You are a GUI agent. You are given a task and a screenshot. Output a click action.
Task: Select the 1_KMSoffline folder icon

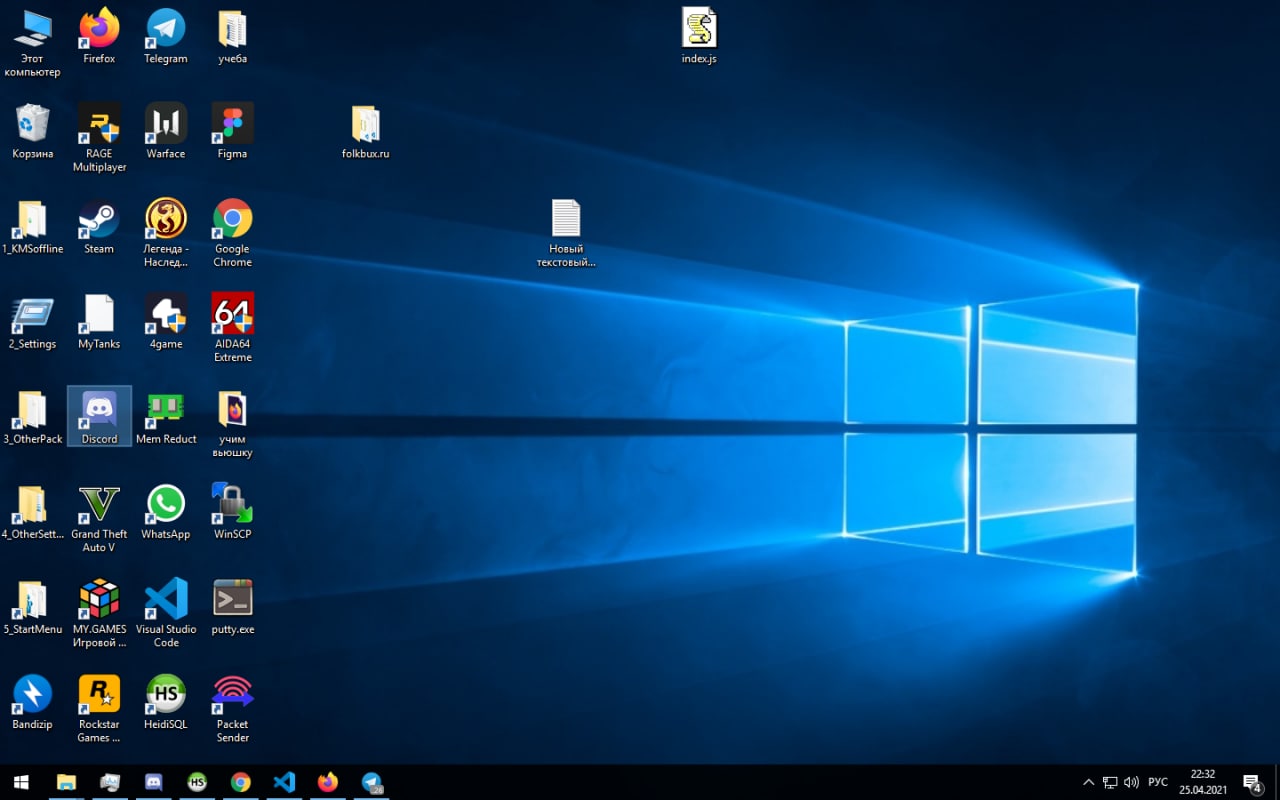tap(32, 227)
